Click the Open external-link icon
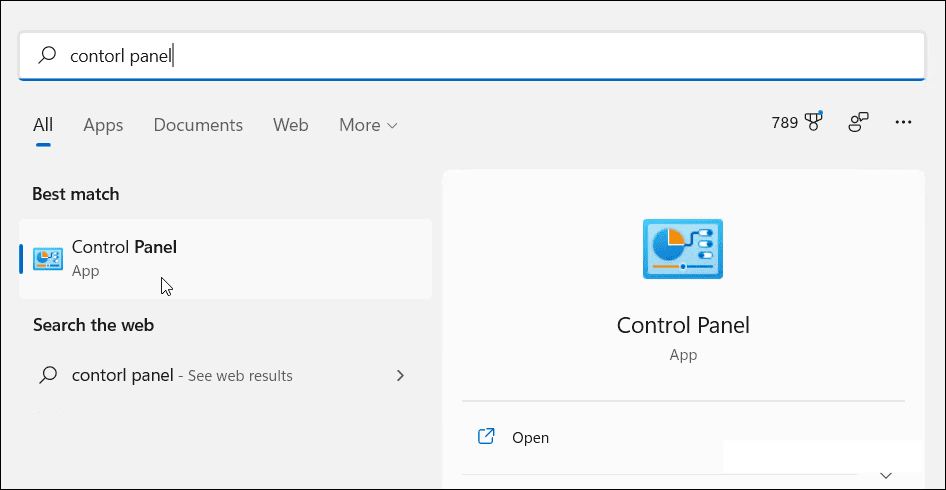Screen dimensions: 946x490 [487, 437]
